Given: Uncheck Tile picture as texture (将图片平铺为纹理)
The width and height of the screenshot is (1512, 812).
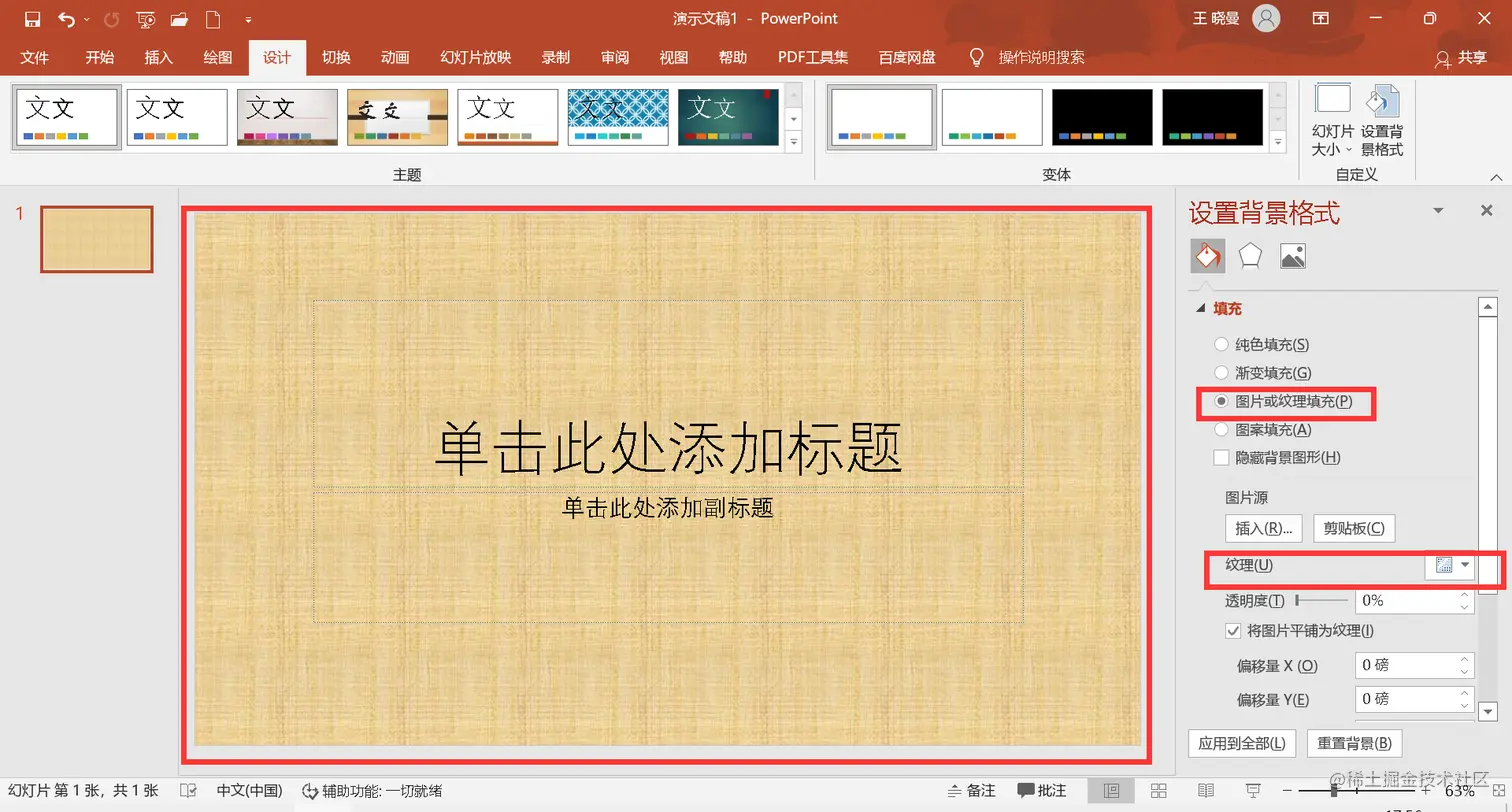Looking at the screenshot, I should point(1233,631).
